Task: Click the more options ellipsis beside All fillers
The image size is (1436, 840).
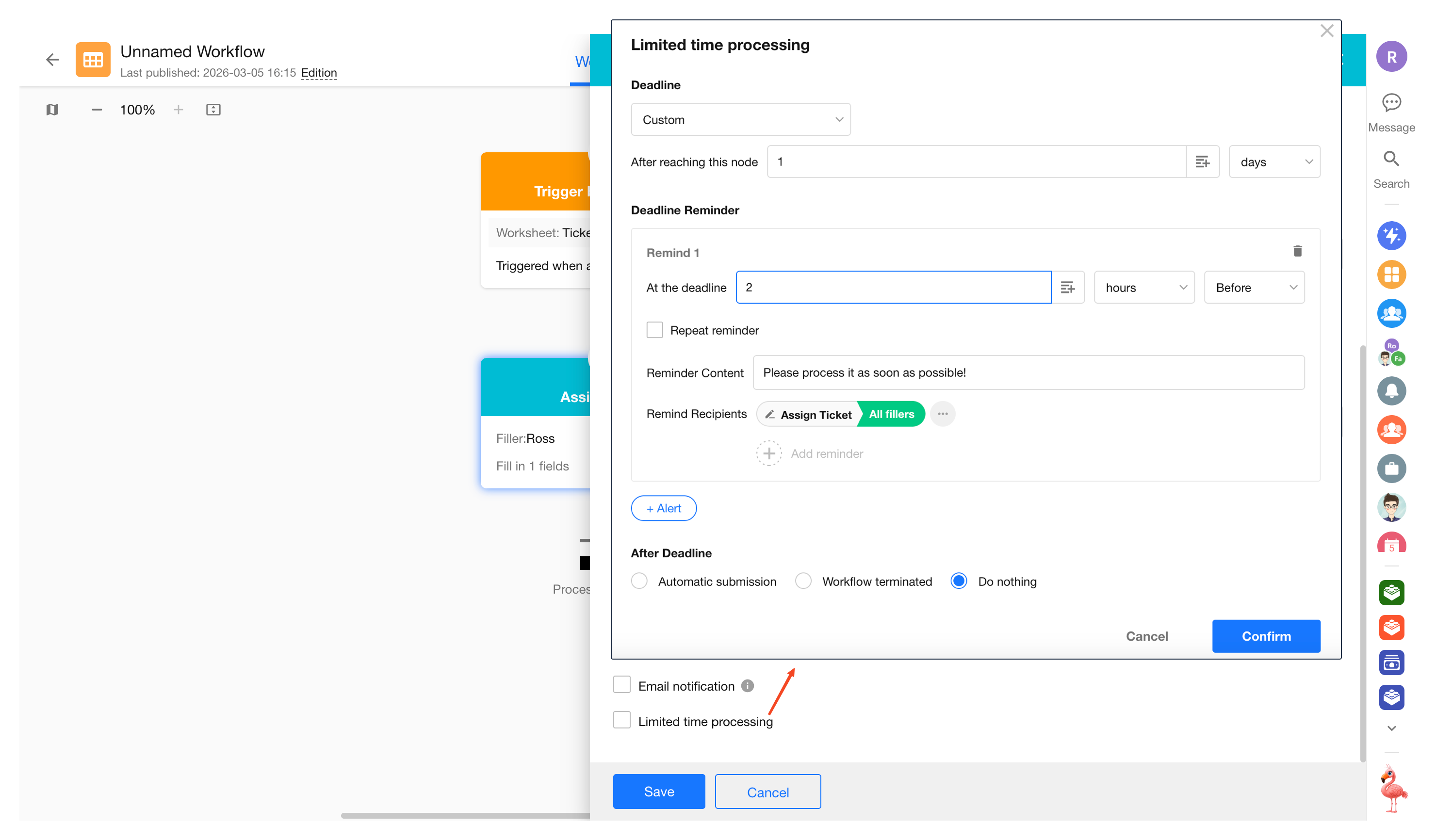Action: pyautogui.click(x=943, y=414)
